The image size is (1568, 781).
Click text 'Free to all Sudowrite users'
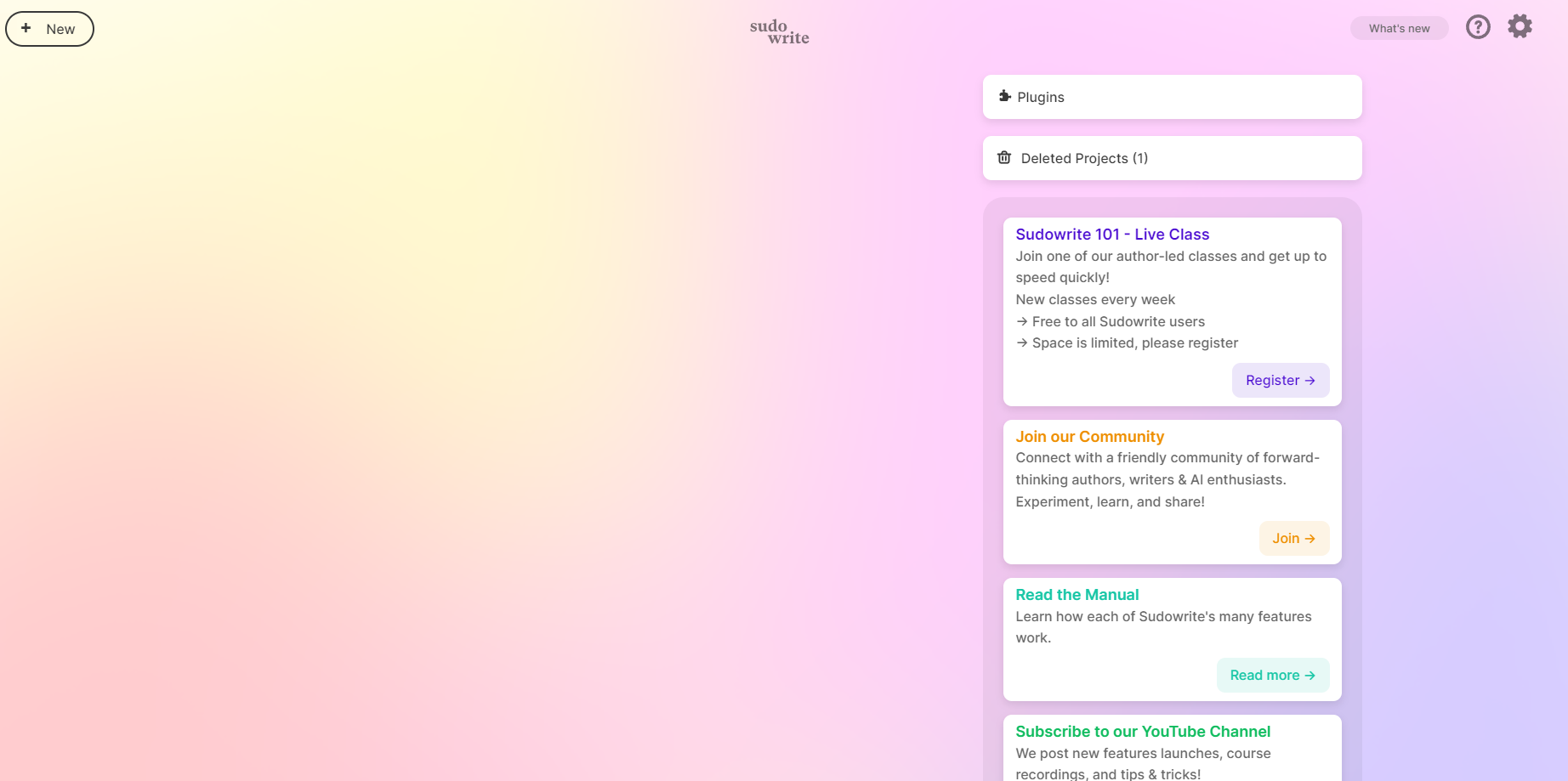tap(1118, 321)
